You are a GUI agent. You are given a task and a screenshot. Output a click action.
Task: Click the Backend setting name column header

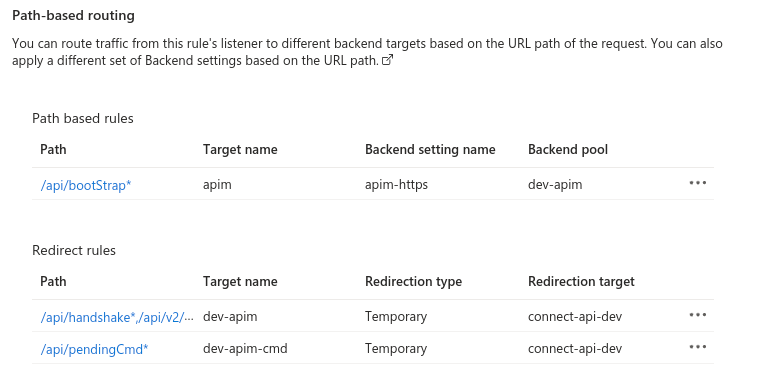(x=430, y=149)
